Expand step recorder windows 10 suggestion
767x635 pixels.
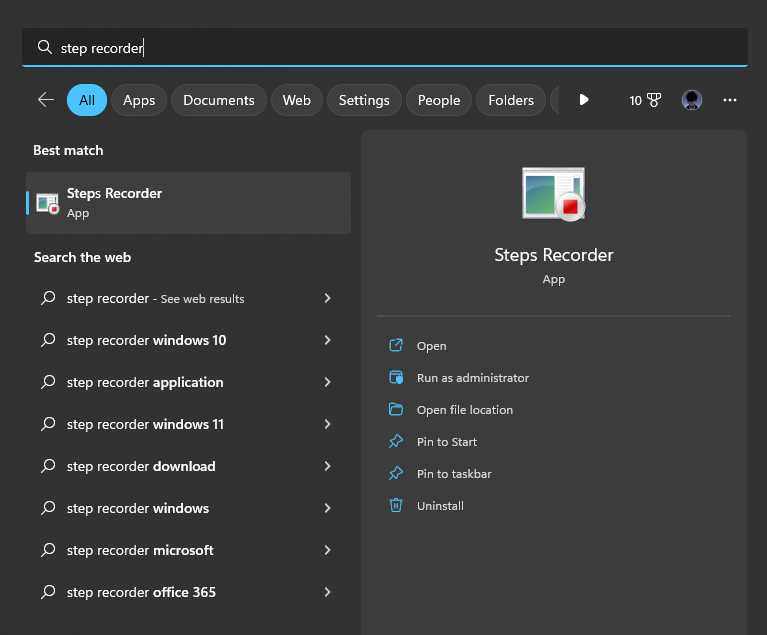coord(327,340)
